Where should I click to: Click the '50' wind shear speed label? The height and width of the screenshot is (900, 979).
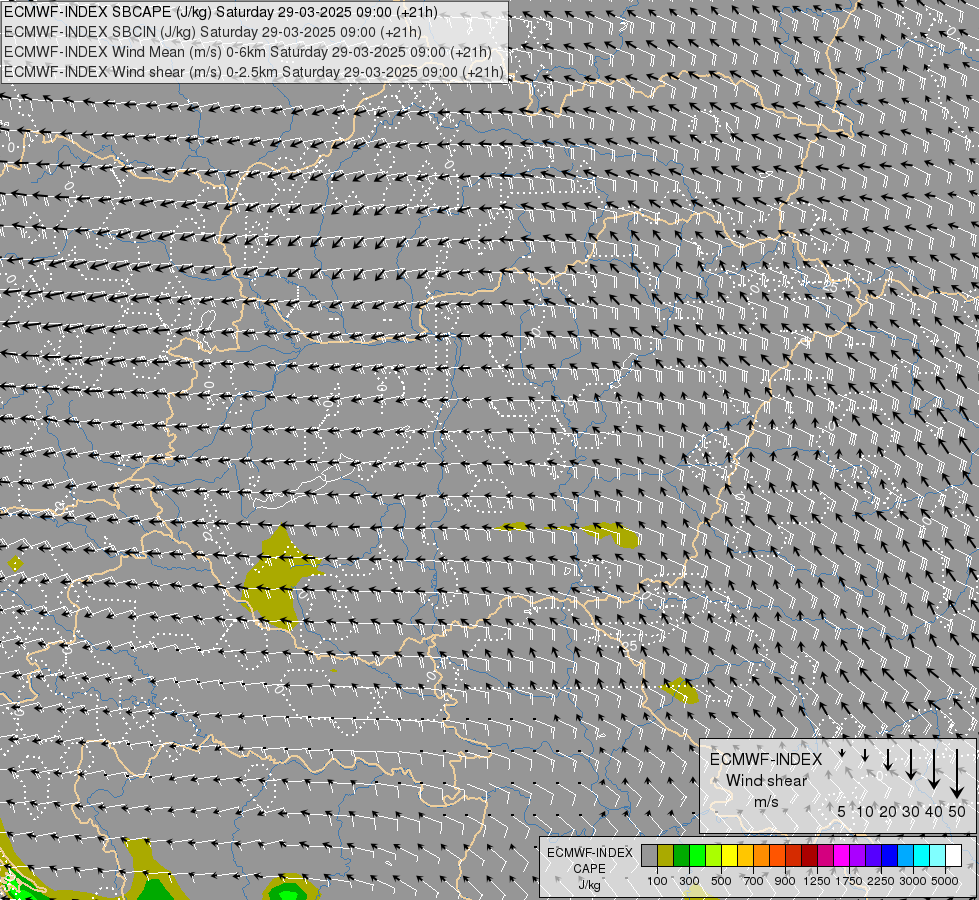[x=957, y=812]
